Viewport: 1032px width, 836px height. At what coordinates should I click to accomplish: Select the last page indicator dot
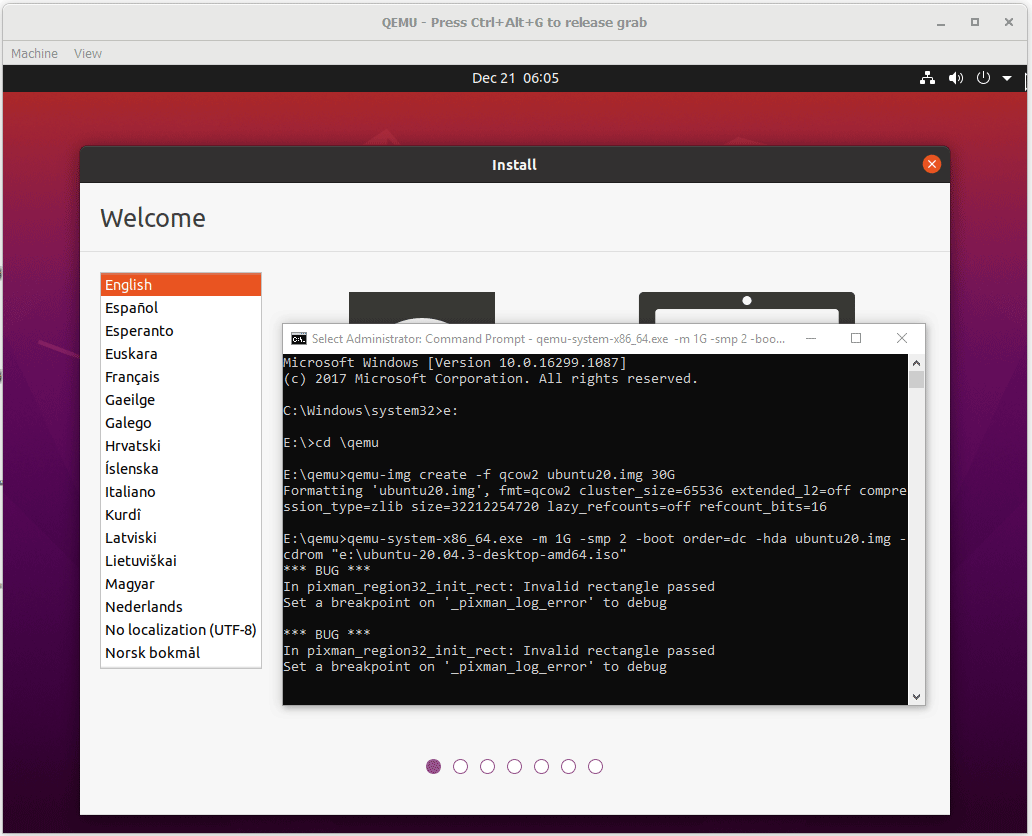coord(595,766)
